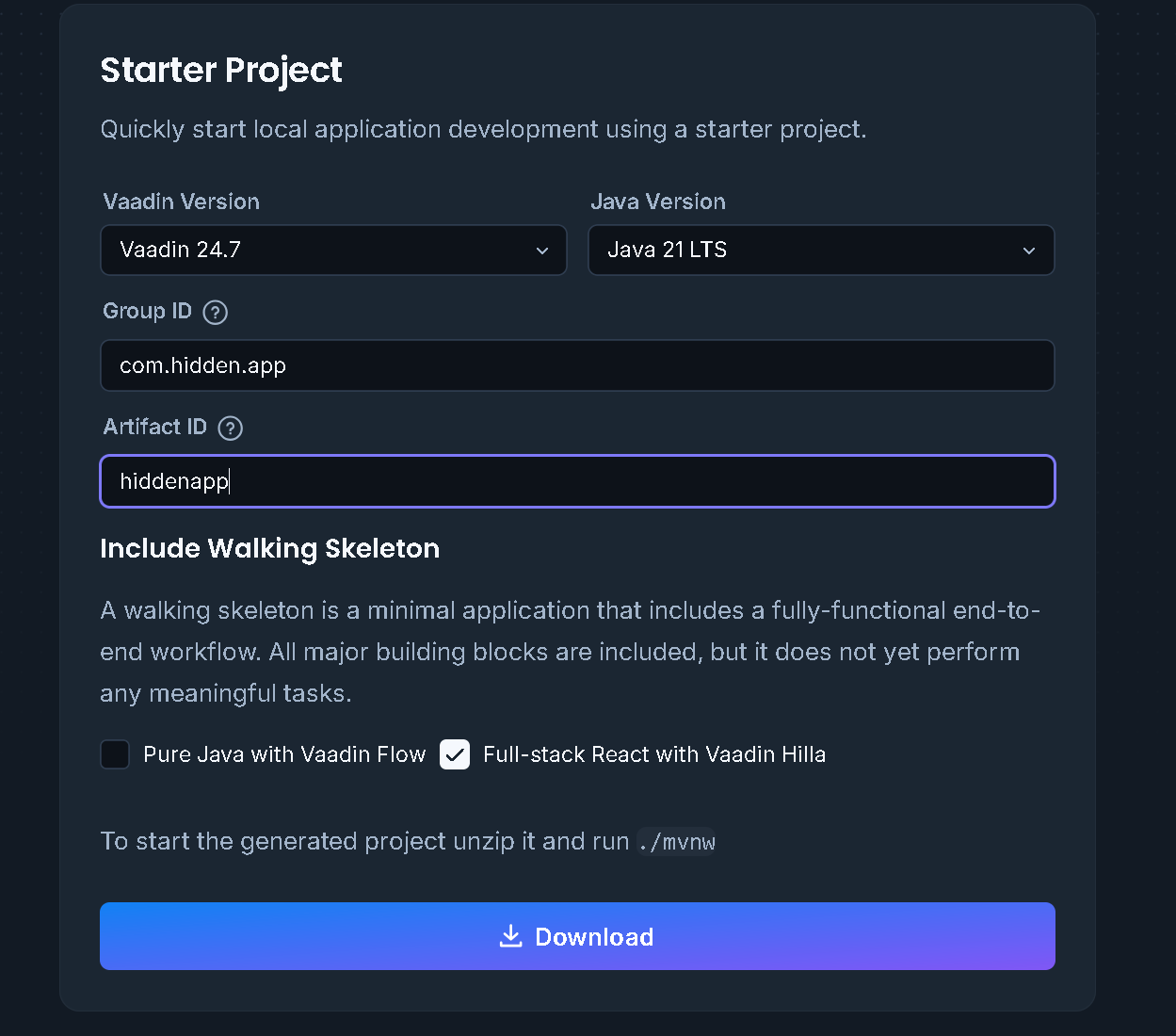This screenshot has width=1176, height=1036.
Task: Click the "Include Walking Skeleton" heading
Action: point(270,548)
